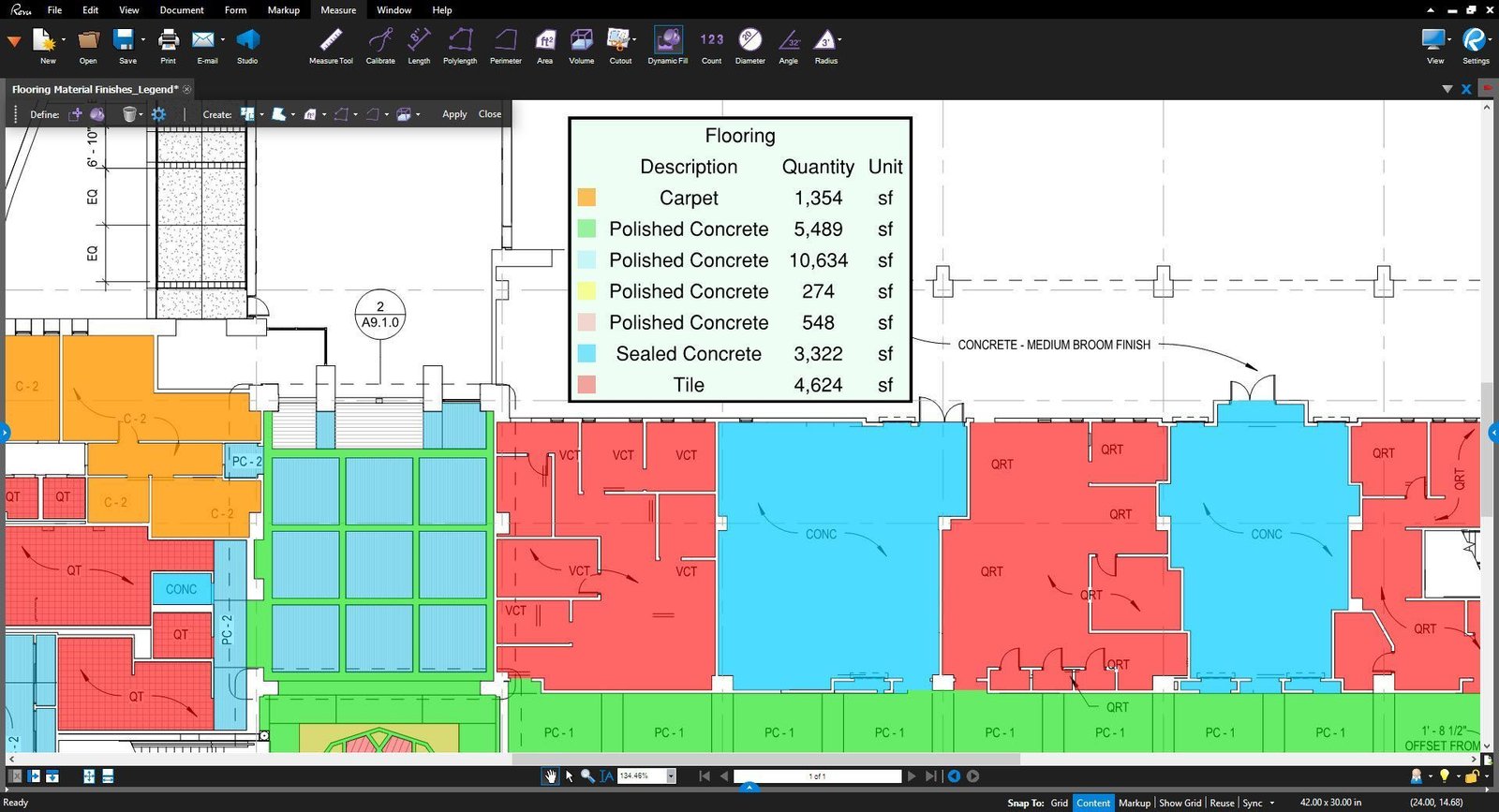Toggle Snap To Grid in status bar
Image resolution: width=1499 pixels, height=812 pixels.
coord(1059,803)
